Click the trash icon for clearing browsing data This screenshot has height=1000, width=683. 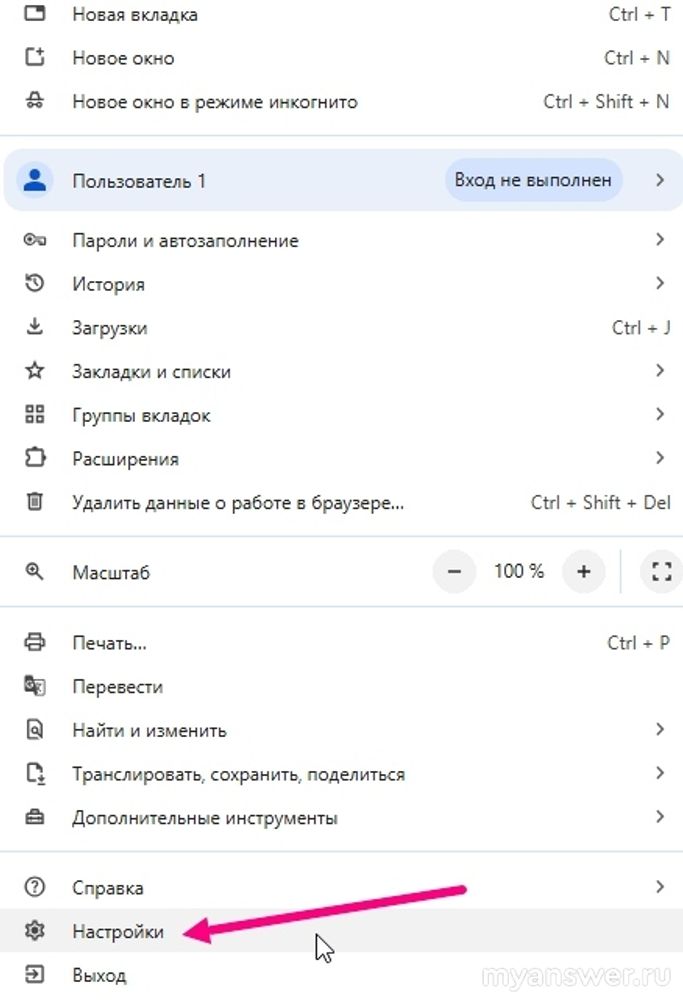click(35, 502)
